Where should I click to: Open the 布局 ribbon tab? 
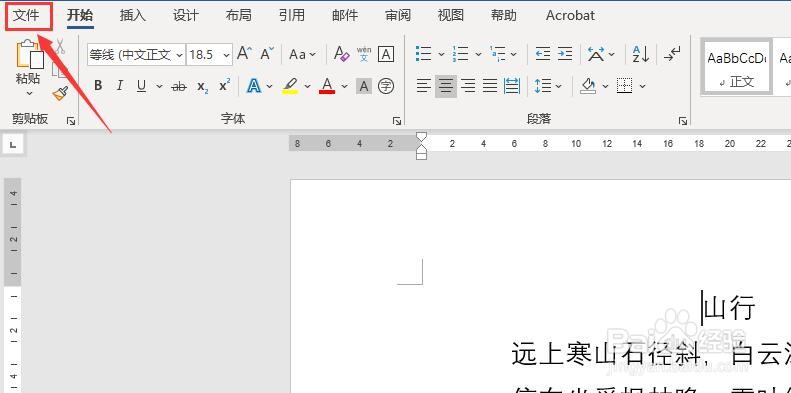239,16
